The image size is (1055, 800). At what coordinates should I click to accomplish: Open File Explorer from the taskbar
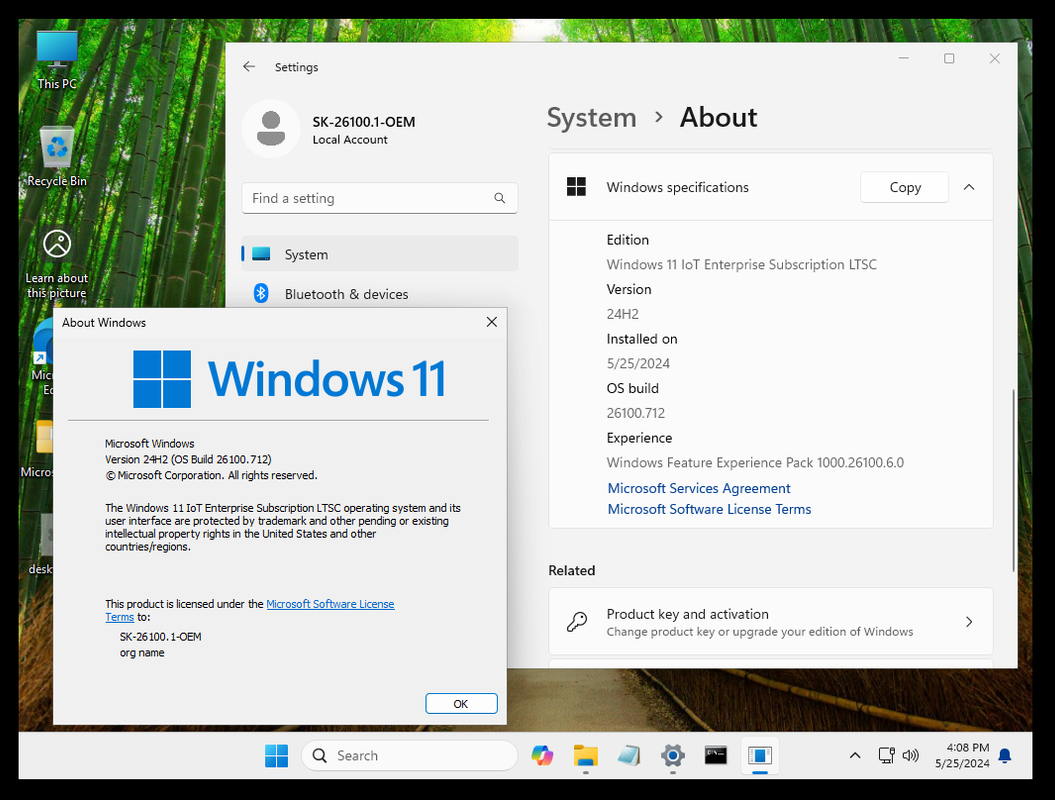pyautogui.click(x=585, y=756)
